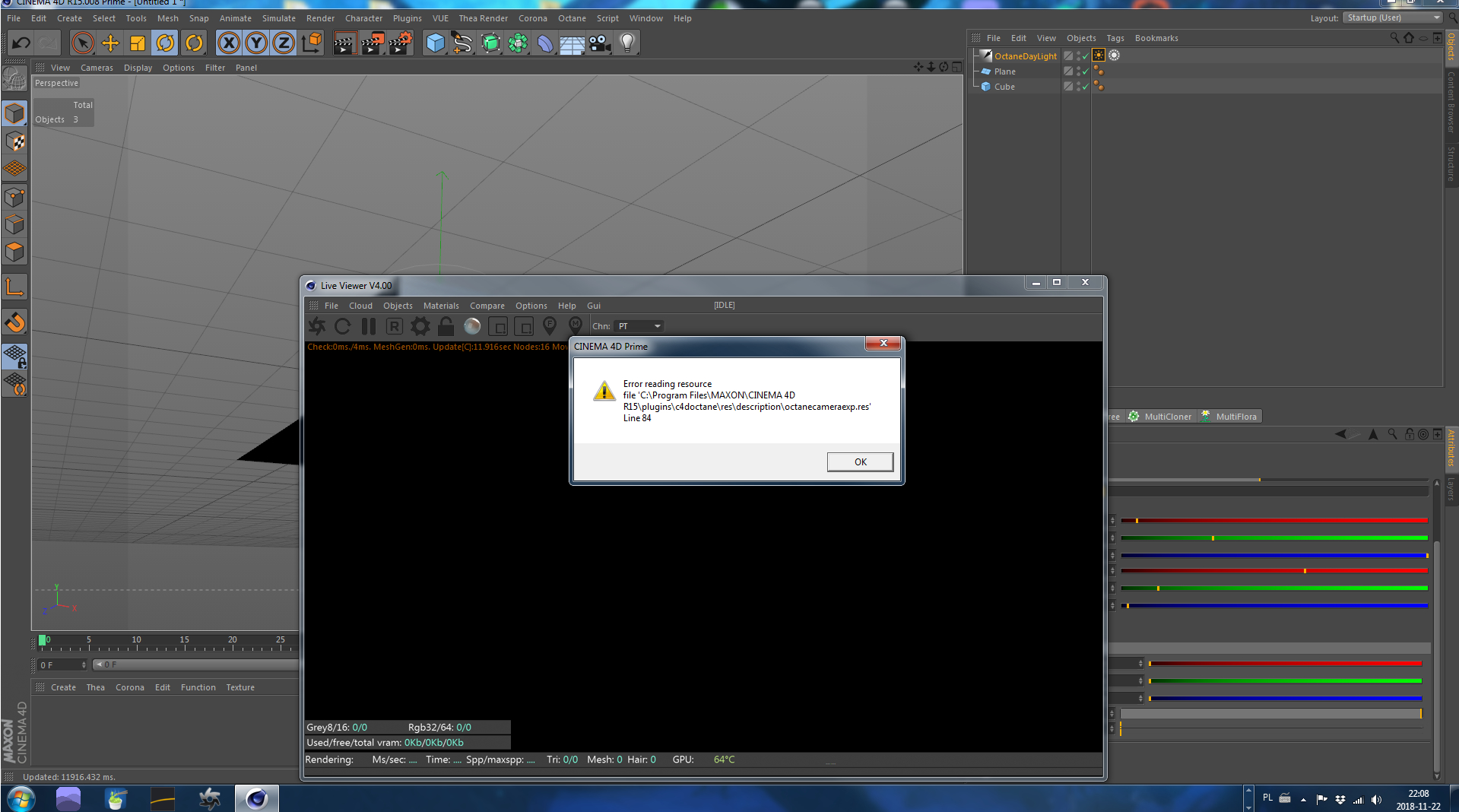Open the Simulate menu
Viewport: 1459px width, 812px height.
[279, 18]
